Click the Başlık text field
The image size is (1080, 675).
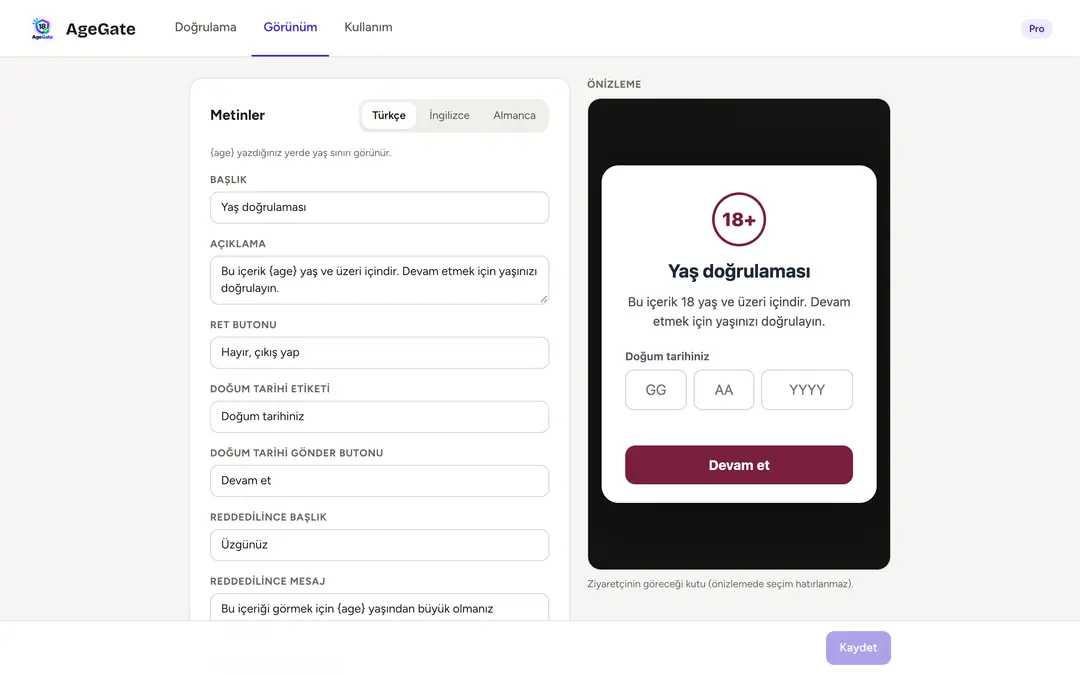(x=380, y=207)
